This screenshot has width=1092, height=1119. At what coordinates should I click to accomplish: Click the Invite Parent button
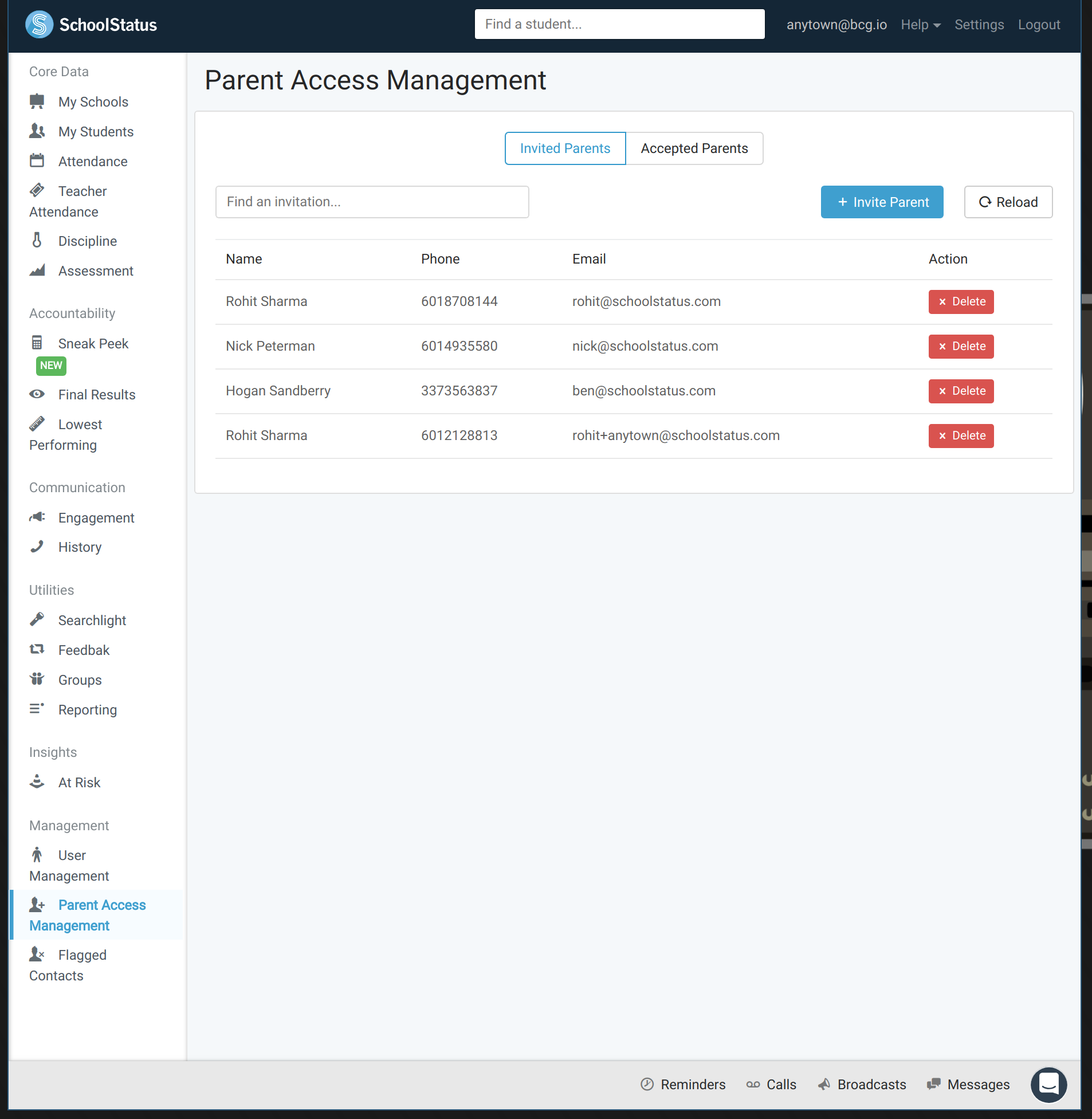point(882,202)
